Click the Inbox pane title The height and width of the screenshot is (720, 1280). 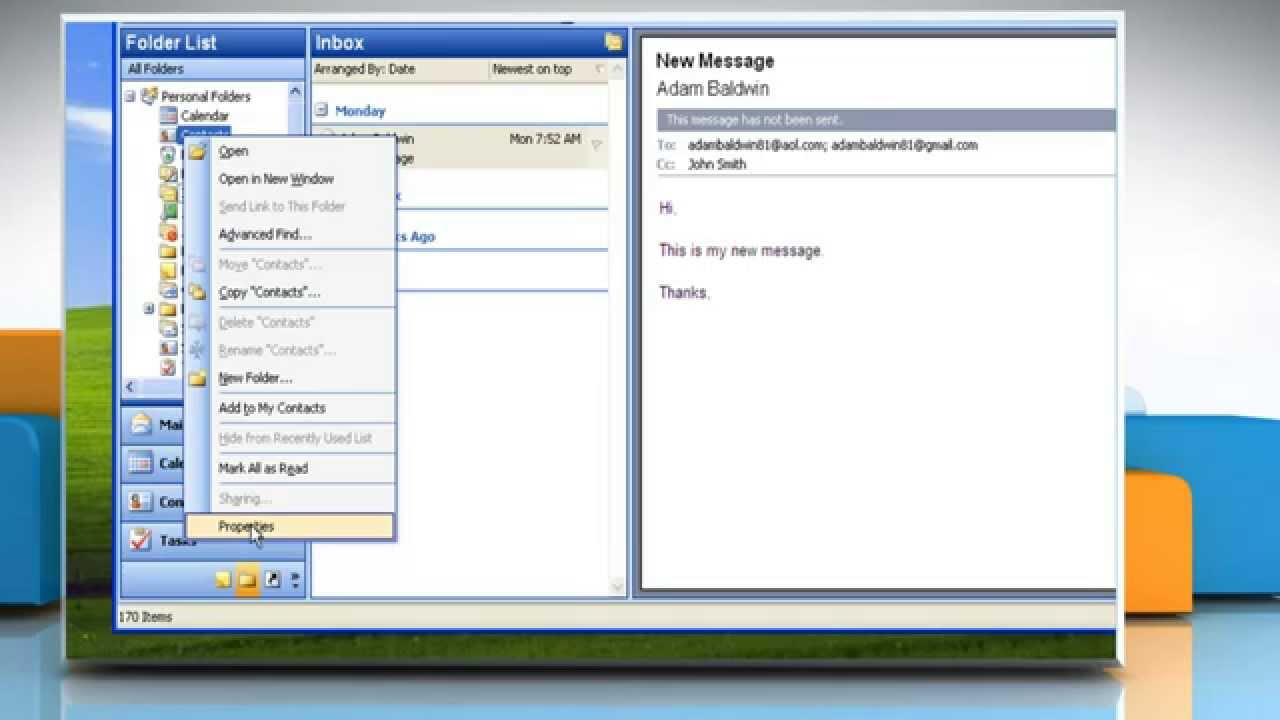click(x=340, y=42)
